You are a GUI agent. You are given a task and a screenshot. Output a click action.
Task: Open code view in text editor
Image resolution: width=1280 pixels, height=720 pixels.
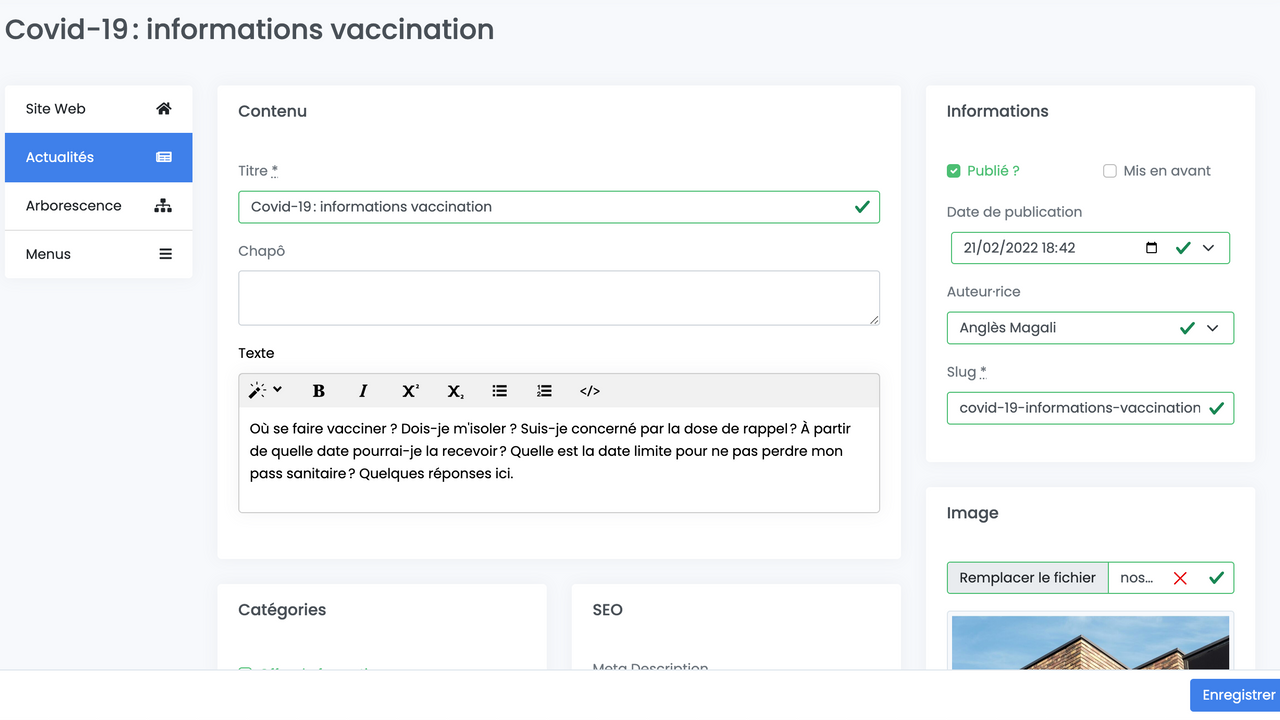pyautogui.click(x=590, y=391)
